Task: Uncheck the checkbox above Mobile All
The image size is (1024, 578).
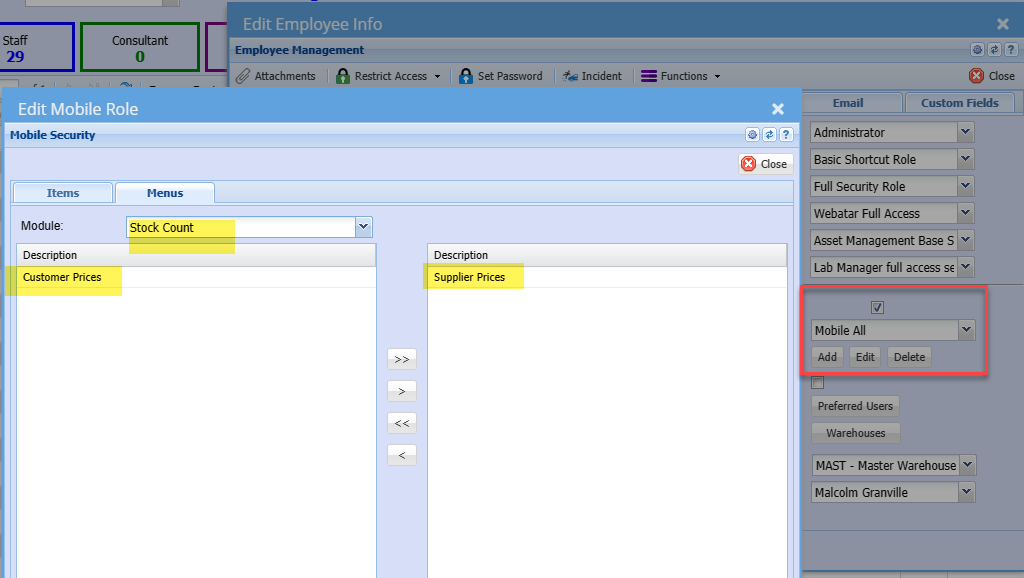Action: click(x=877, y=307)
